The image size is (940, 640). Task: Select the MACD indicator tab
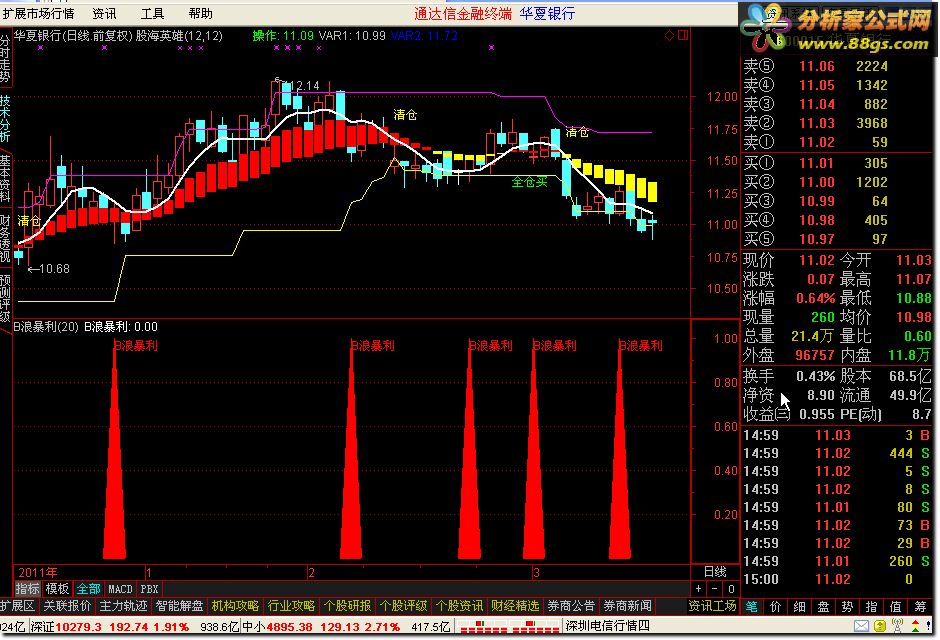pos(120,589)
